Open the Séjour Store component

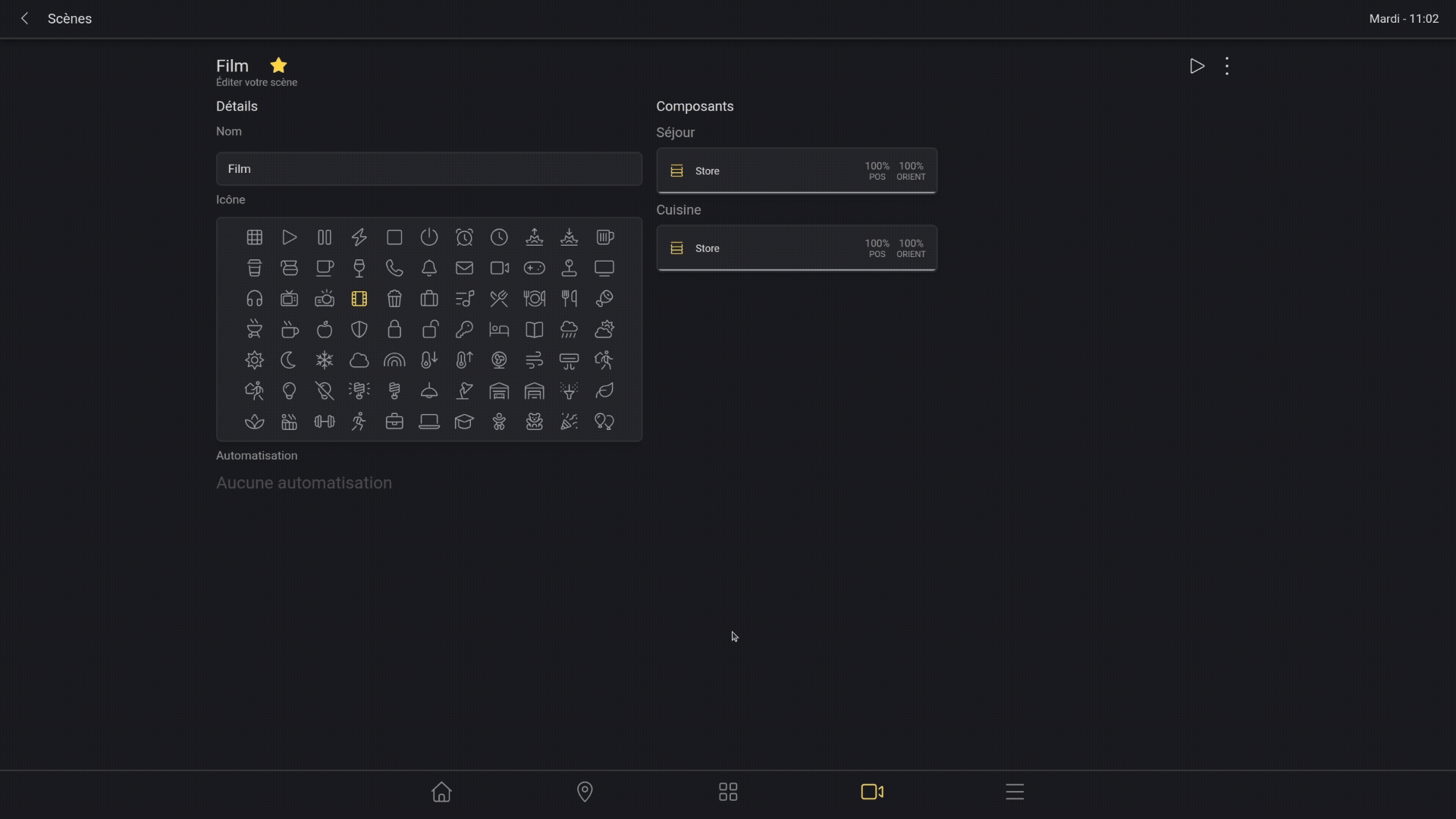(797, 171)
